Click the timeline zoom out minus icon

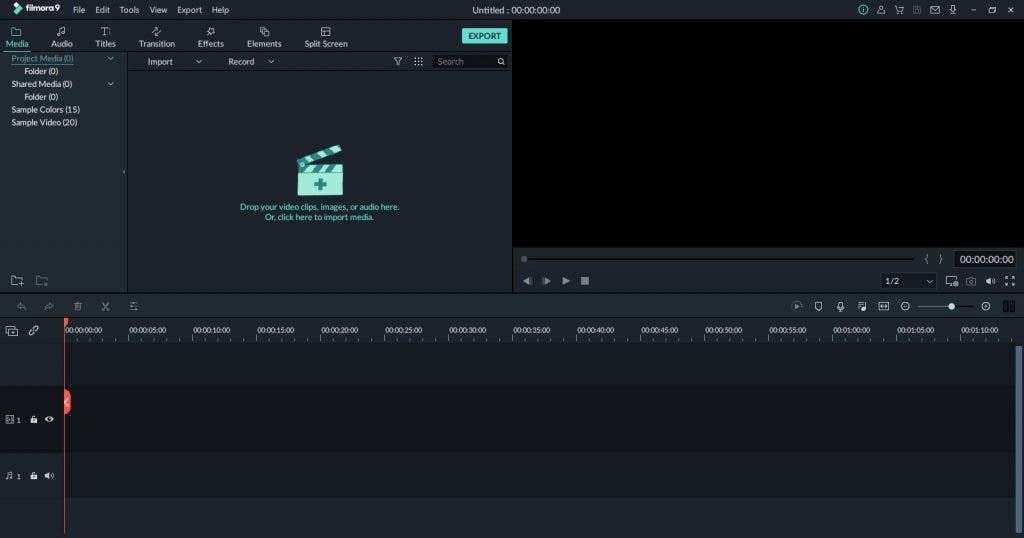coord(905,306)
